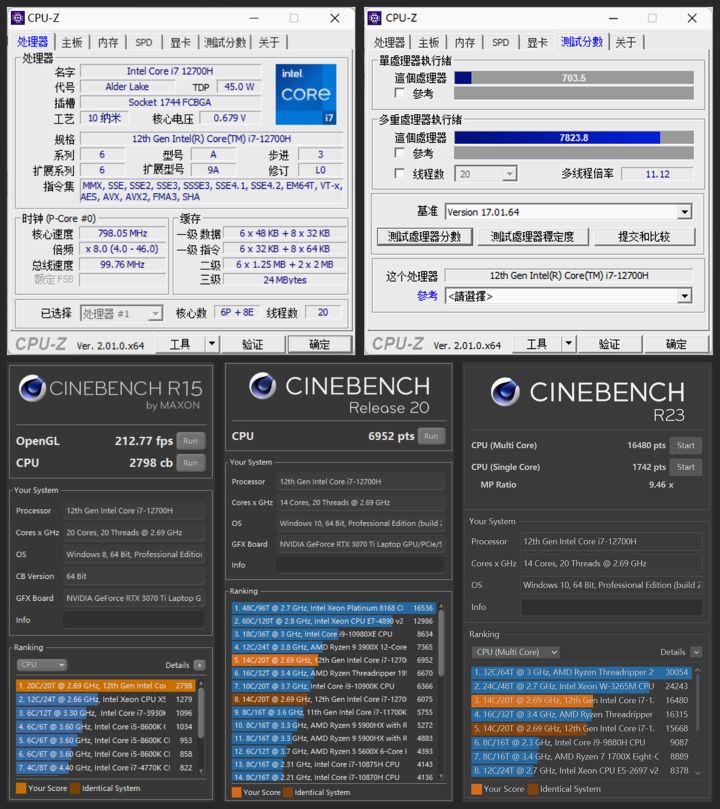This screenshot has height=809, width=720.
Task: Click Your Score orange legend swatch in R23
Action: (x=476, y=789)
